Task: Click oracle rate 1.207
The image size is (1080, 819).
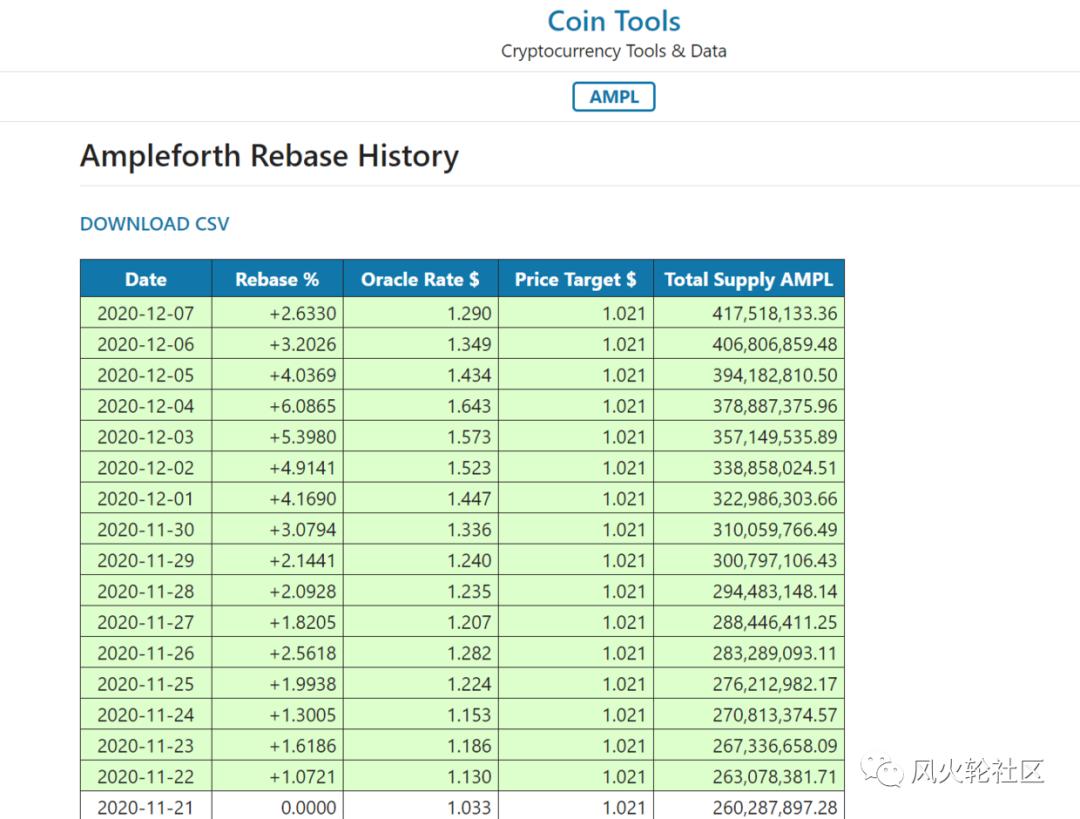Action: (469, 623)
